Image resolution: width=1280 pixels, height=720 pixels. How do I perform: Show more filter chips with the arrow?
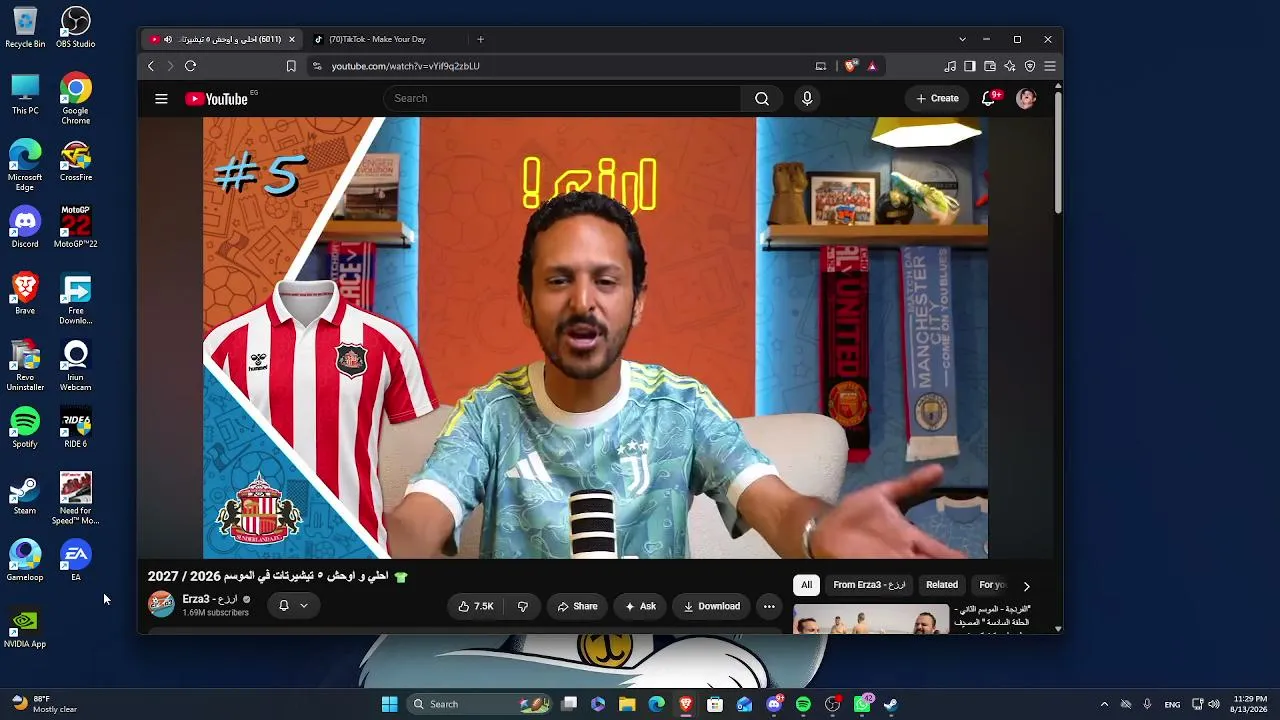click(1026, 586)
